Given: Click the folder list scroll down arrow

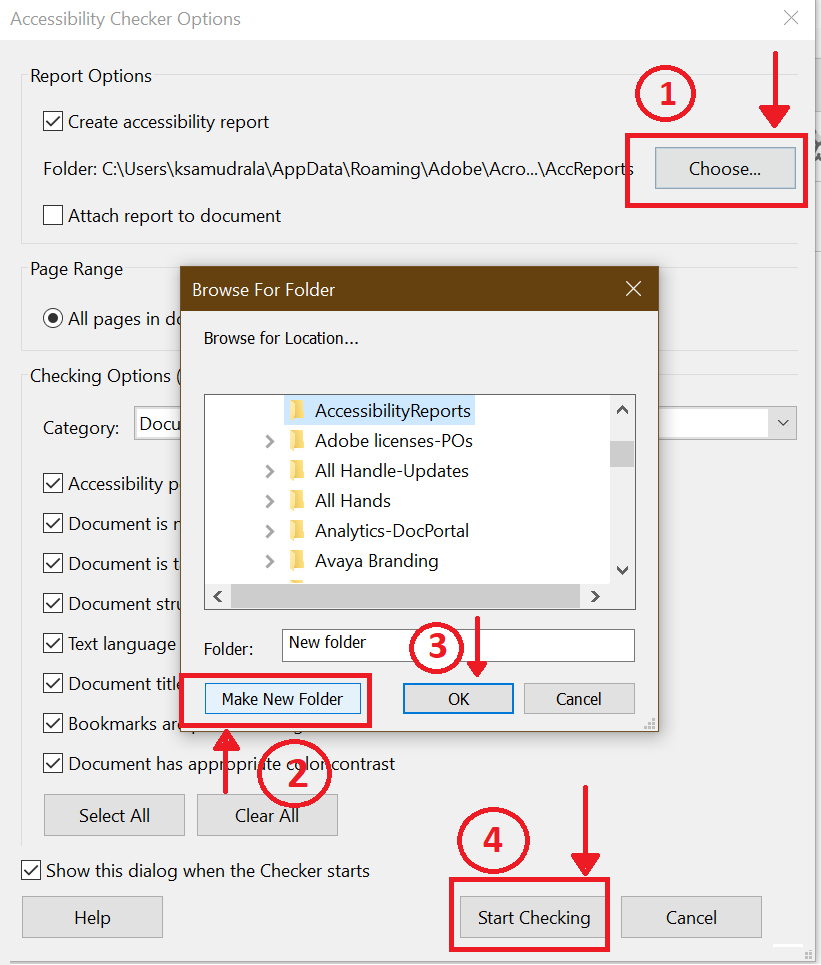Looking at the screenshot, I should click(x=622, y=571).
